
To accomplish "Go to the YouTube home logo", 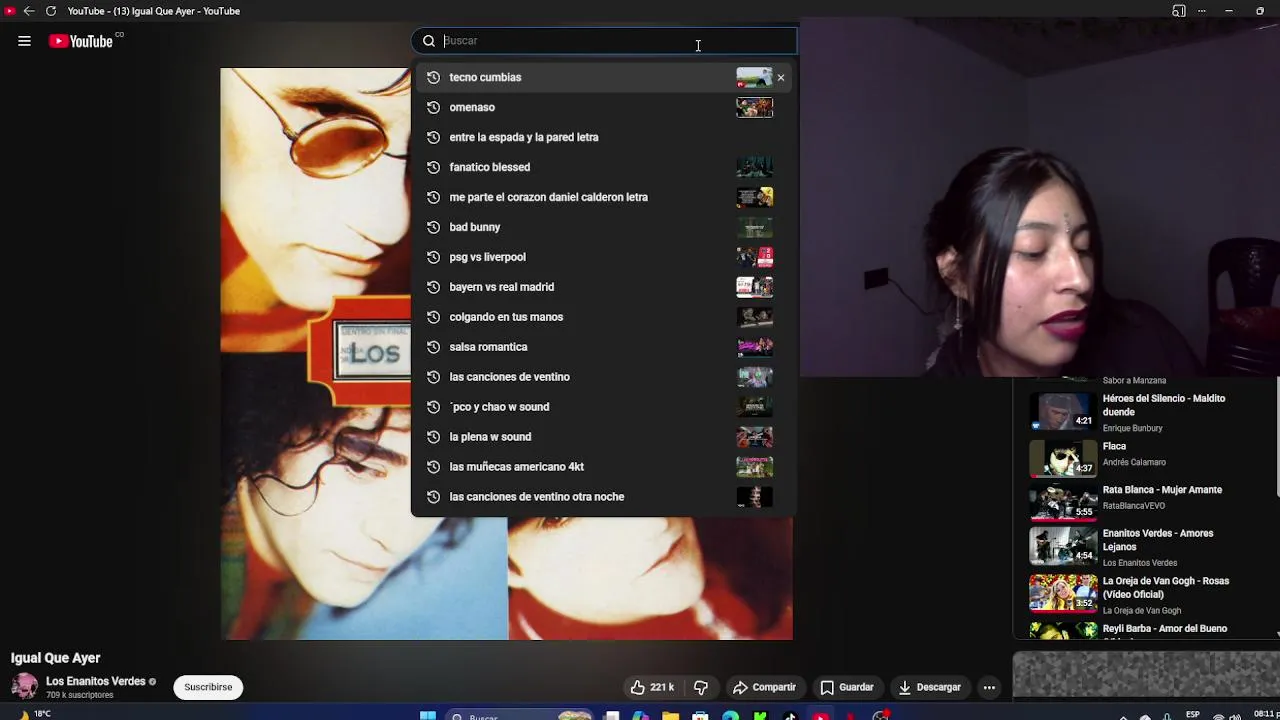I will (81, 41).
